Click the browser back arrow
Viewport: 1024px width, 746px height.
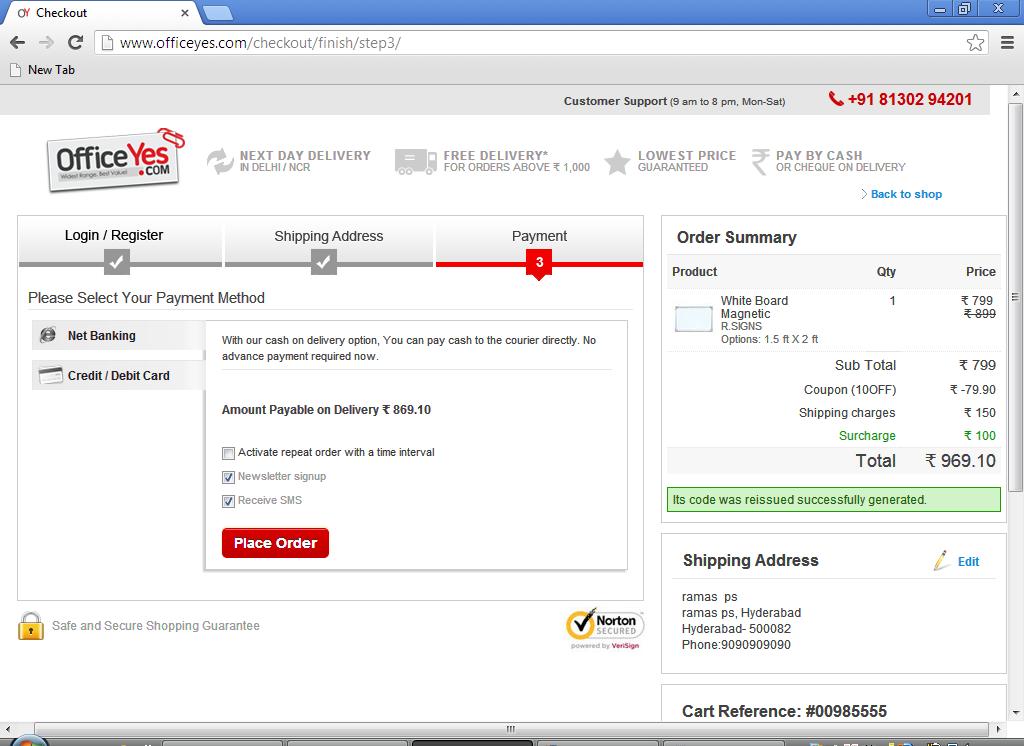(x=17, y=42)
